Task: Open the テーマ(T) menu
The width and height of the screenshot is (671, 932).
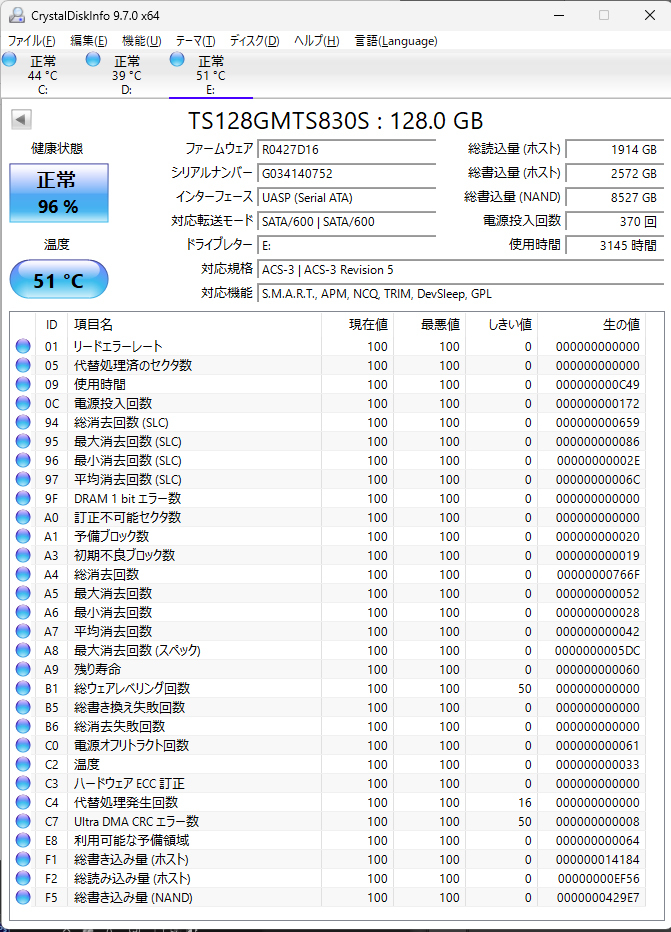Action: [x=195, y=40]
